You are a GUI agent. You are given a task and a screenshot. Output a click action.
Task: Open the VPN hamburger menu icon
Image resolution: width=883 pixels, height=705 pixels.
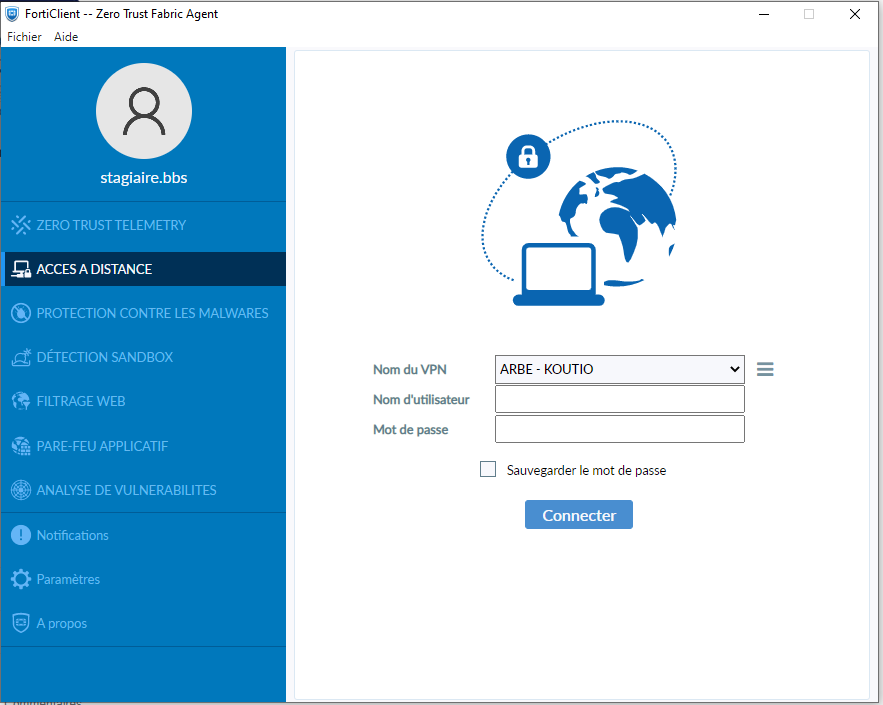(765, 369)
